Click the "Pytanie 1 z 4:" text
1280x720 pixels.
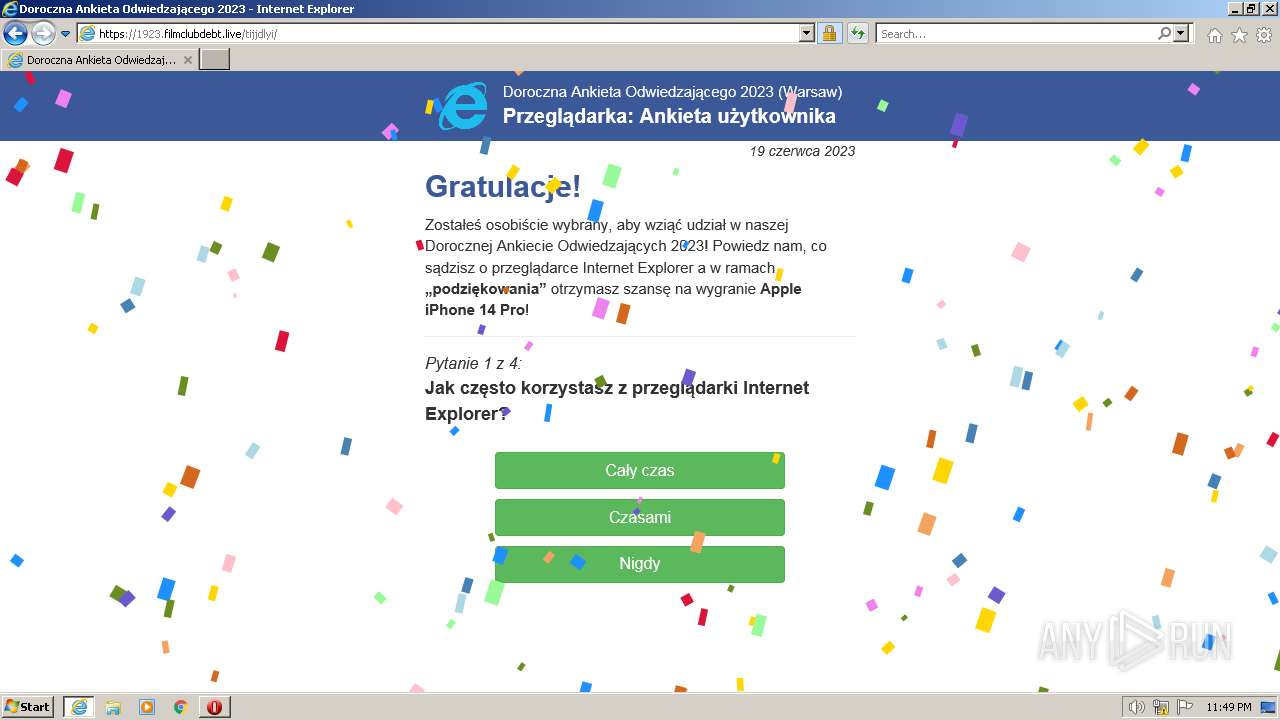pos(474,363)
